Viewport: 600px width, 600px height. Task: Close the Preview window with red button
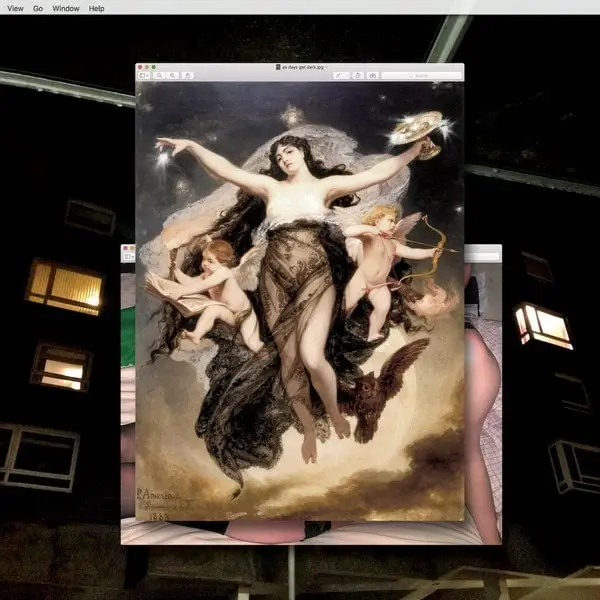141,66
